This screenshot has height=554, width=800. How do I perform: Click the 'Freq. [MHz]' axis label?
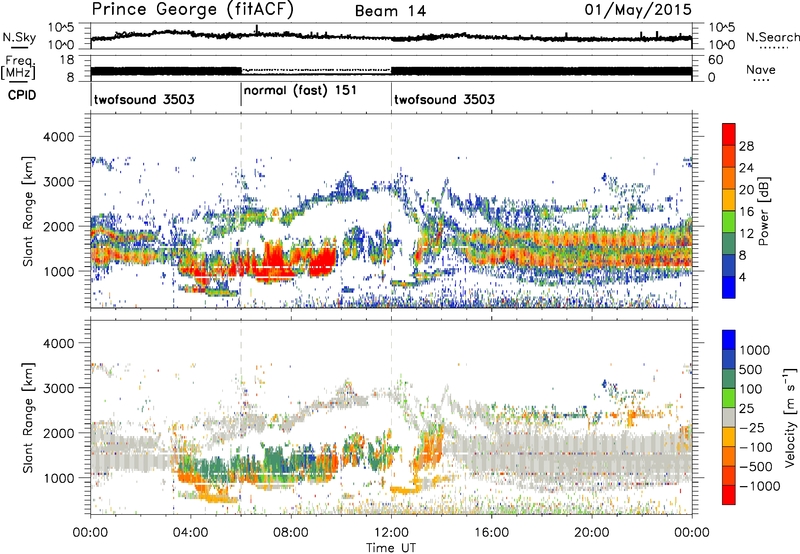coord(18,67)
